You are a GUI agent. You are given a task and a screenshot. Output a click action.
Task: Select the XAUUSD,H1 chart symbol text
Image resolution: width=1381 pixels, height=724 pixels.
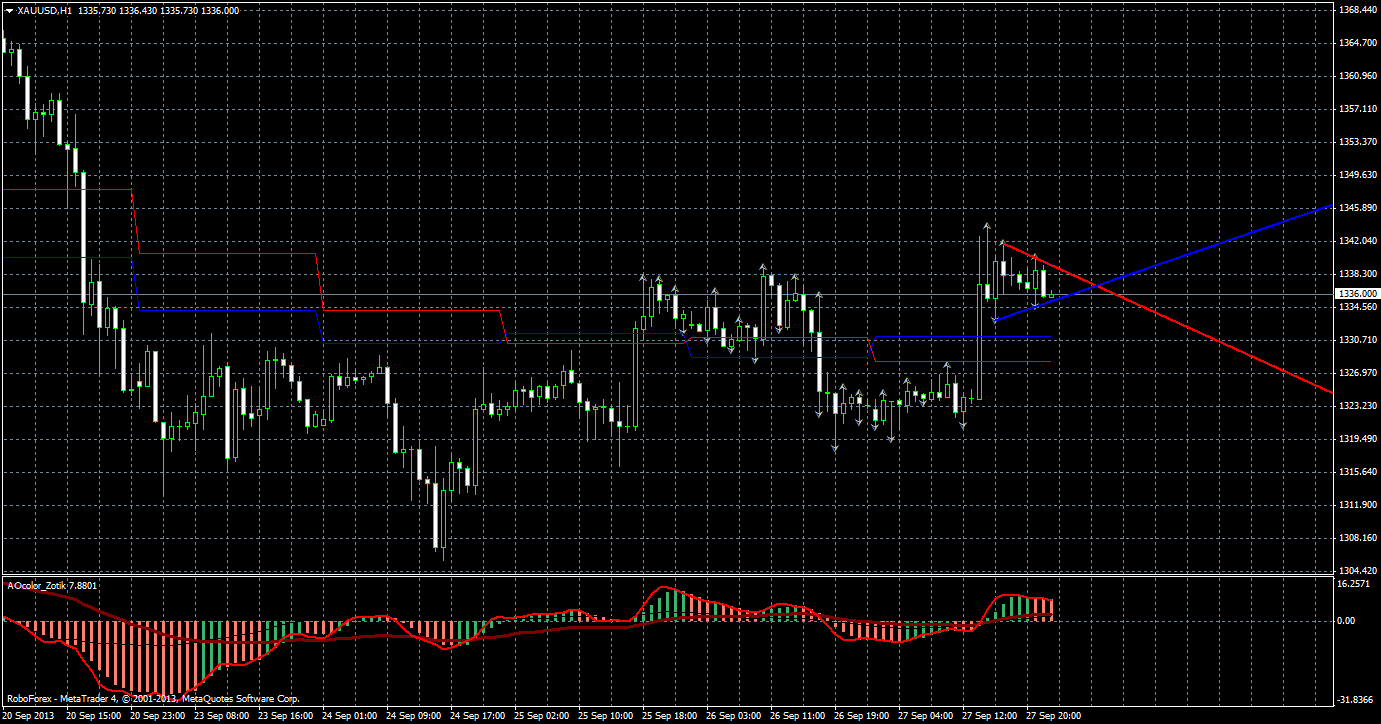(43, 10)
